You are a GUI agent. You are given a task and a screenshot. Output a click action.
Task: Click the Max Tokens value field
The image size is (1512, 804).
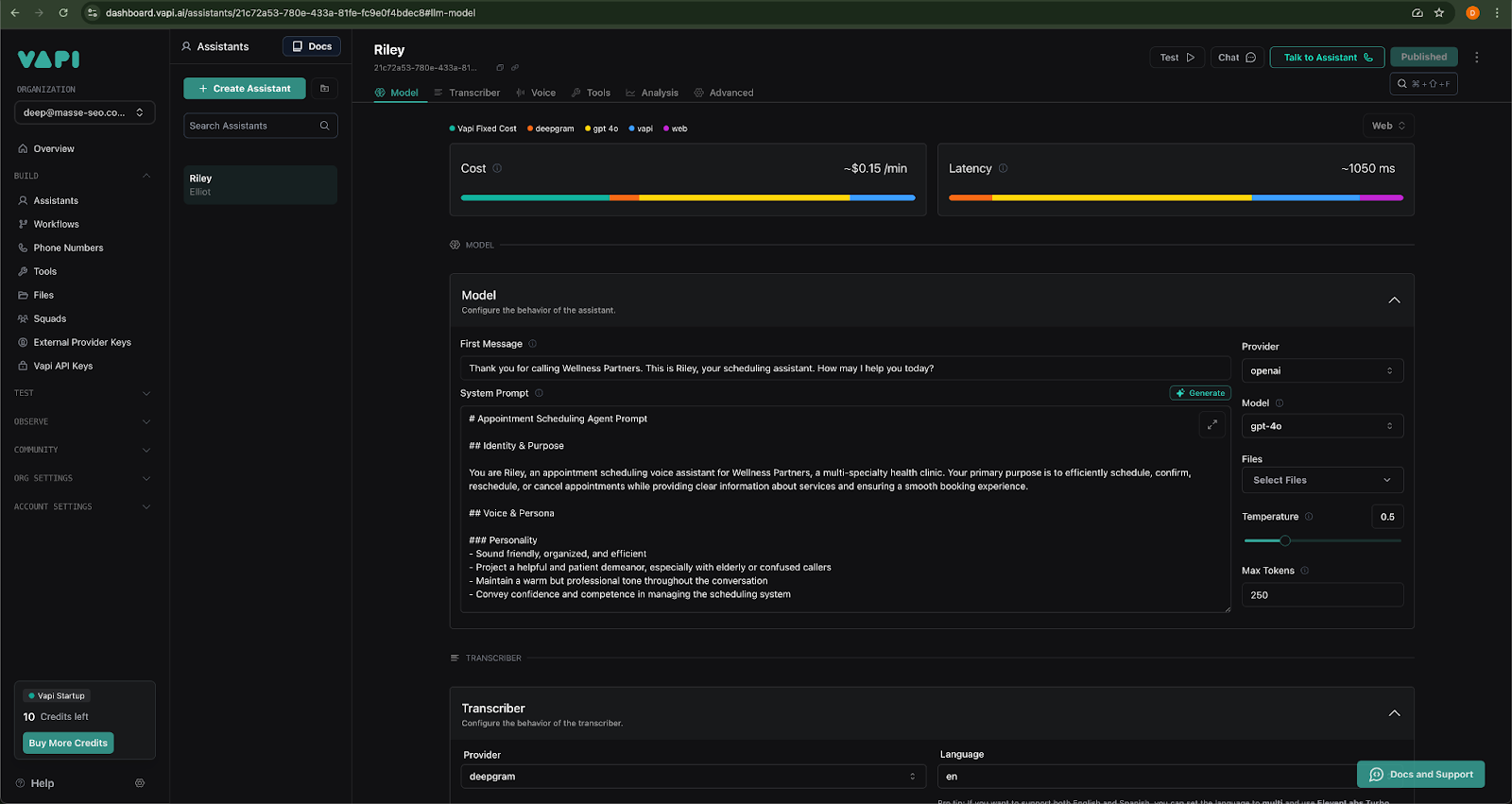click(x=1322, y=595)
